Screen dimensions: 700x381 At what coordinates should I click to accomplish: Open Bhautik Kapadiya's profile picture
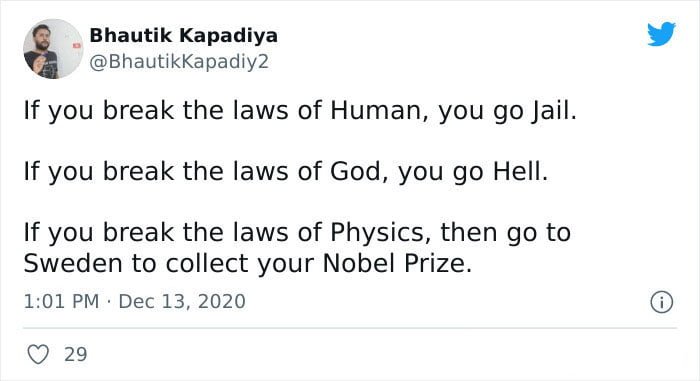point(53,49)
